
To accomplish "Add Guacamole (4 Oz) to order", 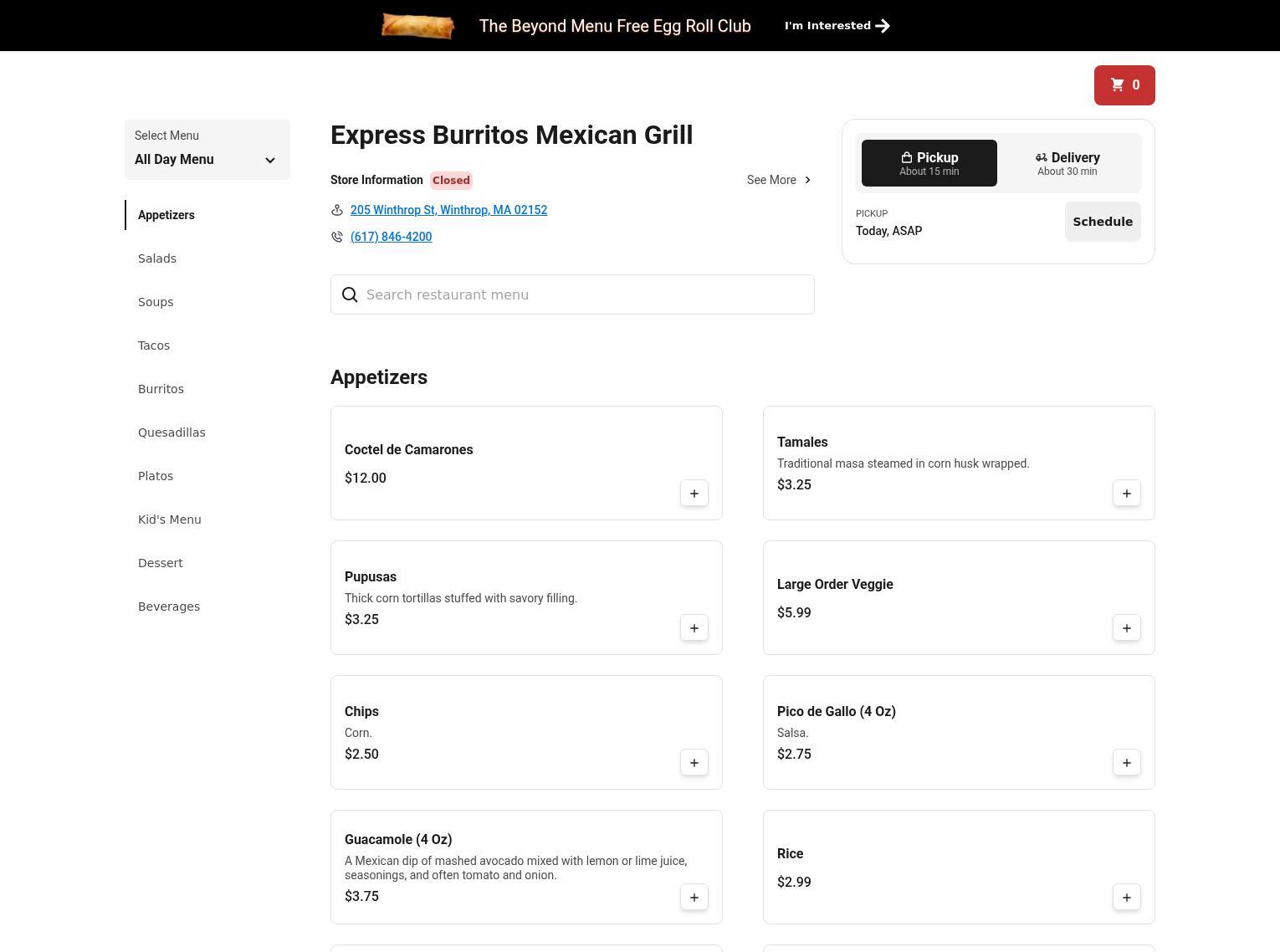I will tap(694, 898).
